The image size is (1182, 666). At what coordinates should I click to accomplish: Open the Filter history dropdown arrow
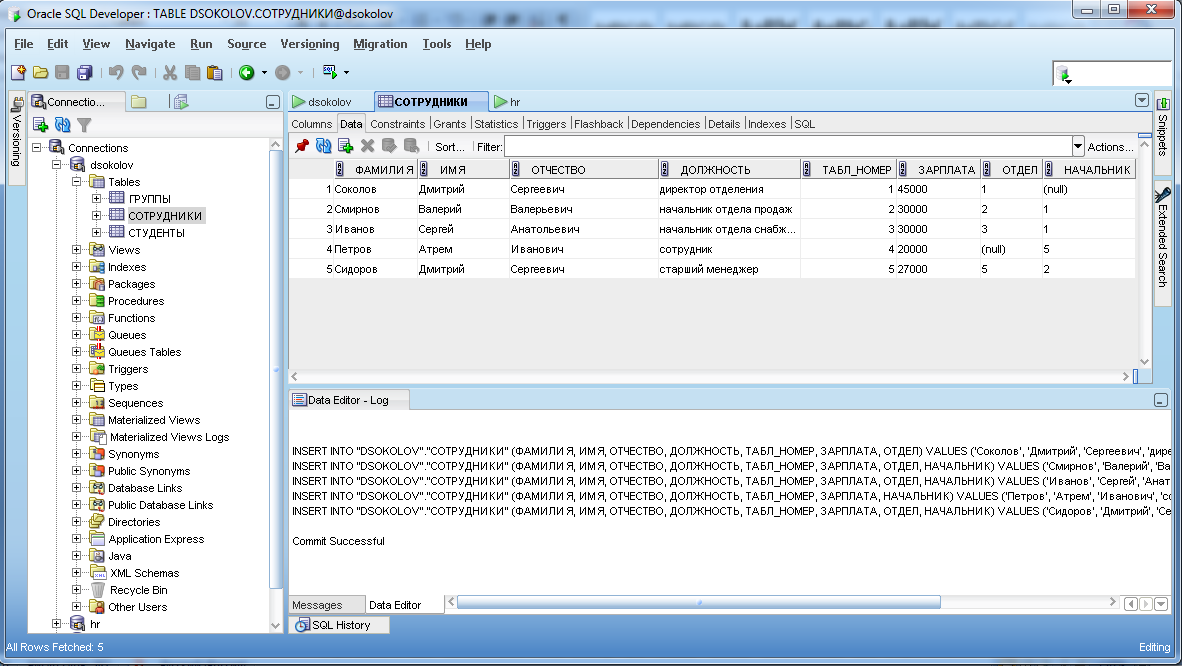tap(1077, 146)
